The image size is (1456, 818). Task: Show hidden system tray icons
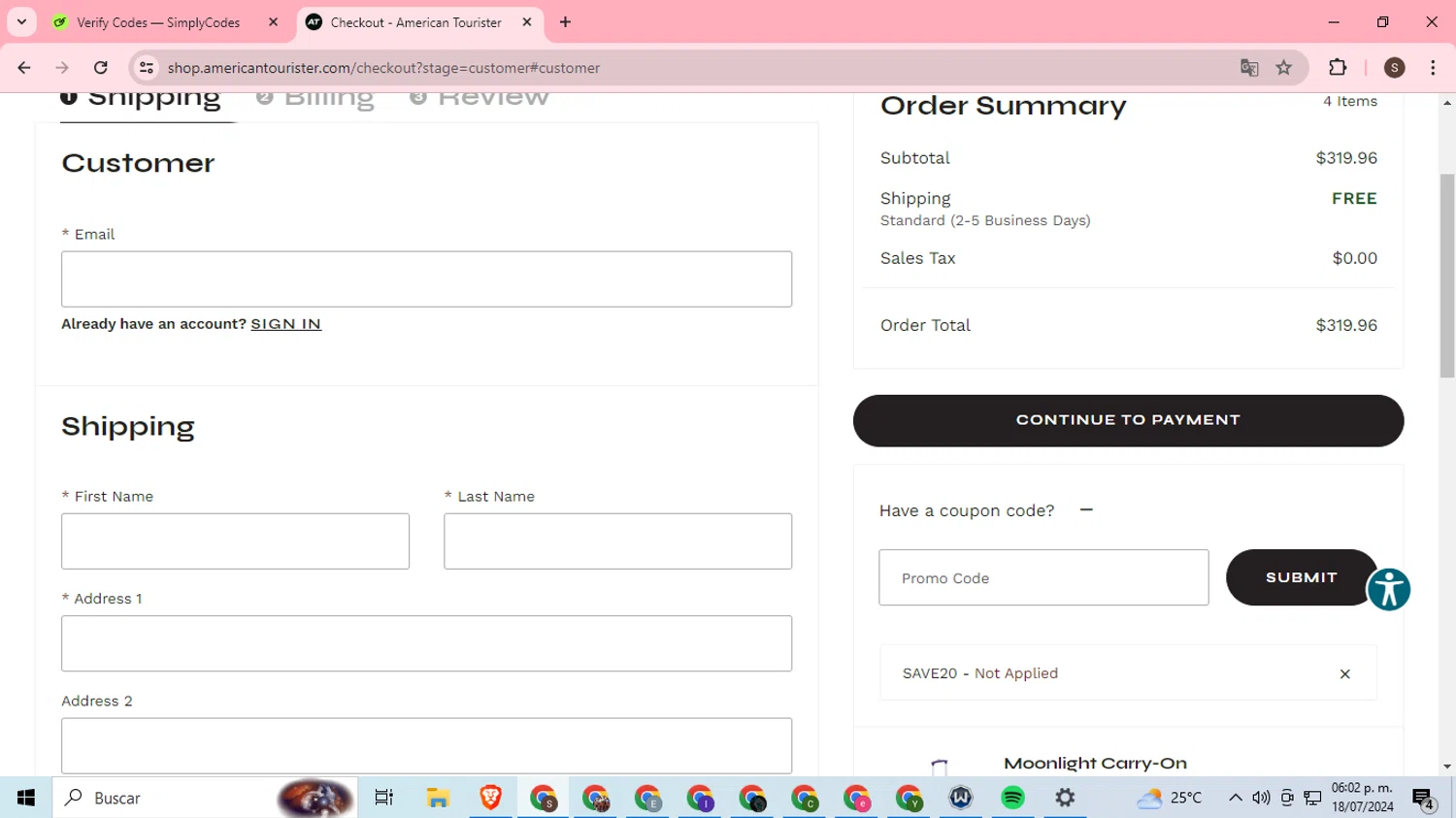1236,798
